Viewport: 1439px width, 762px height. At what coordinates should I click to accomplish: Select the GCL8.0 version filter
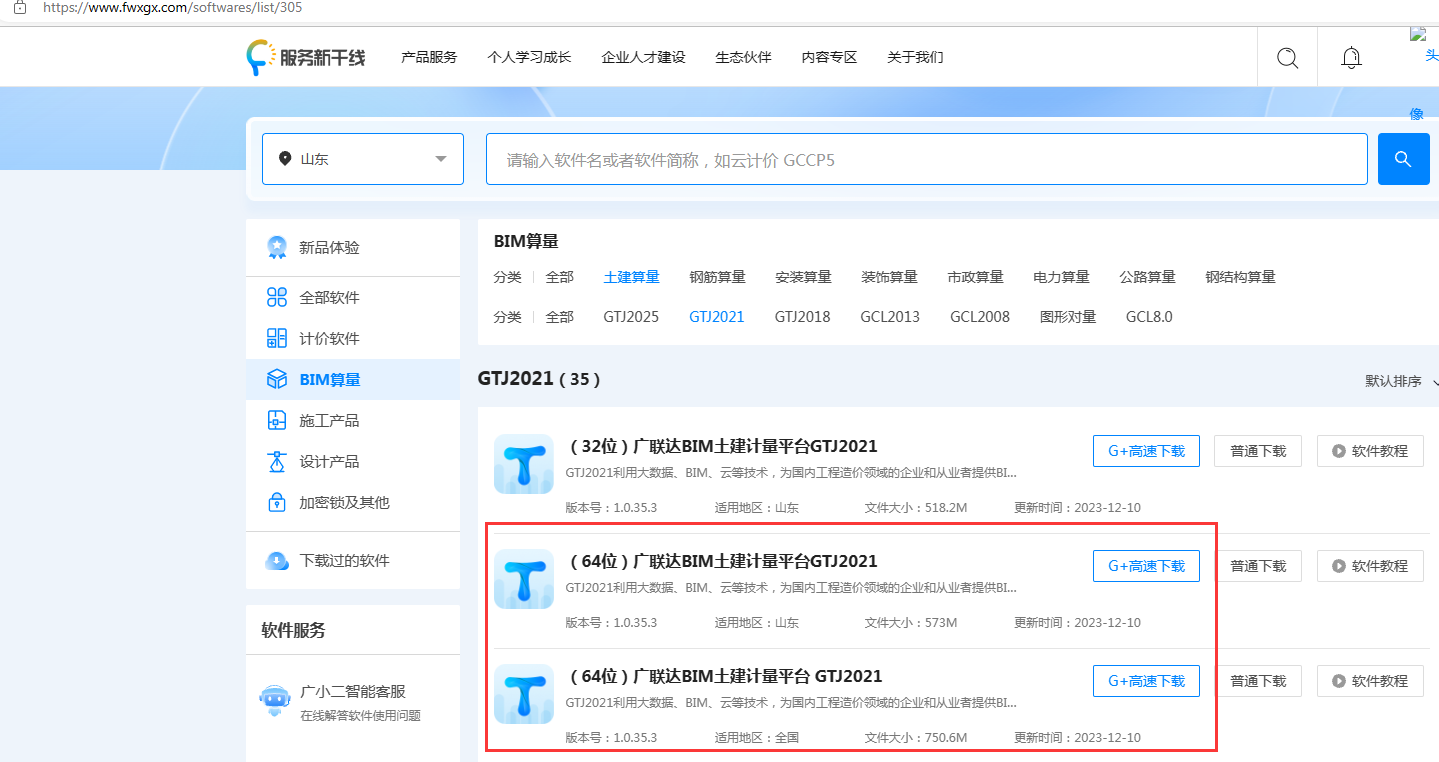pyautogui.click(x=1149, y=317)
